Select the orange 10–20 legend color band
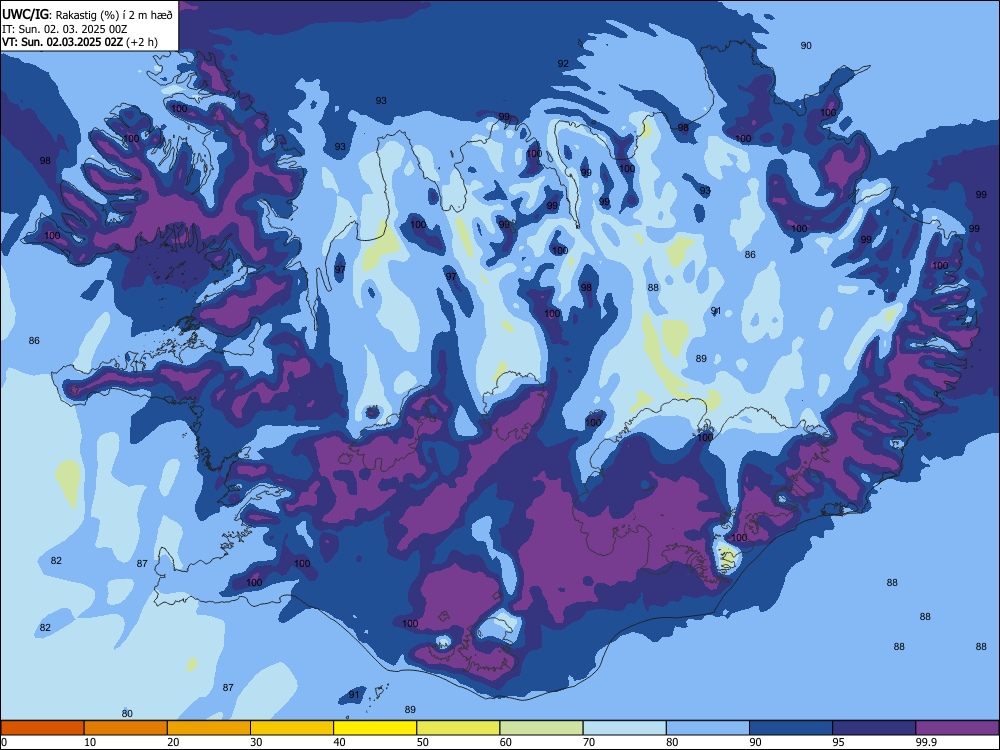1000x750 pixels. coord(126,728)
